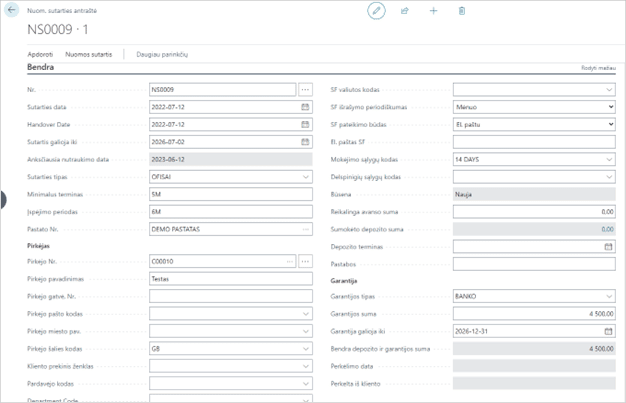Open calendar for Depozito terminas
This screenshot has height=403, width=626.
(x=609, y=246)
